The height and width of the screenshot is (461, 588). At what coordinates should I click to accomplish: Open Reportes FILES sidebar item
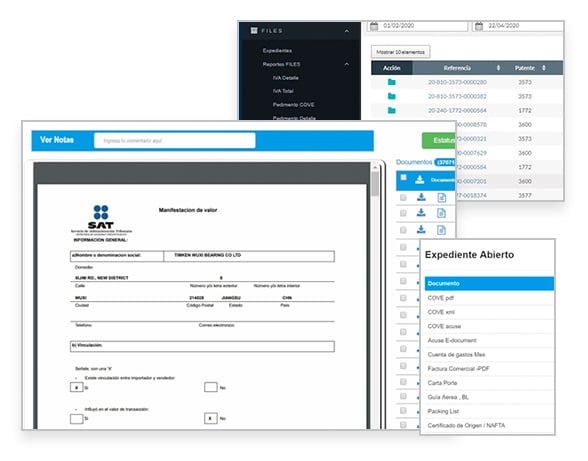(x=281, y=64)
